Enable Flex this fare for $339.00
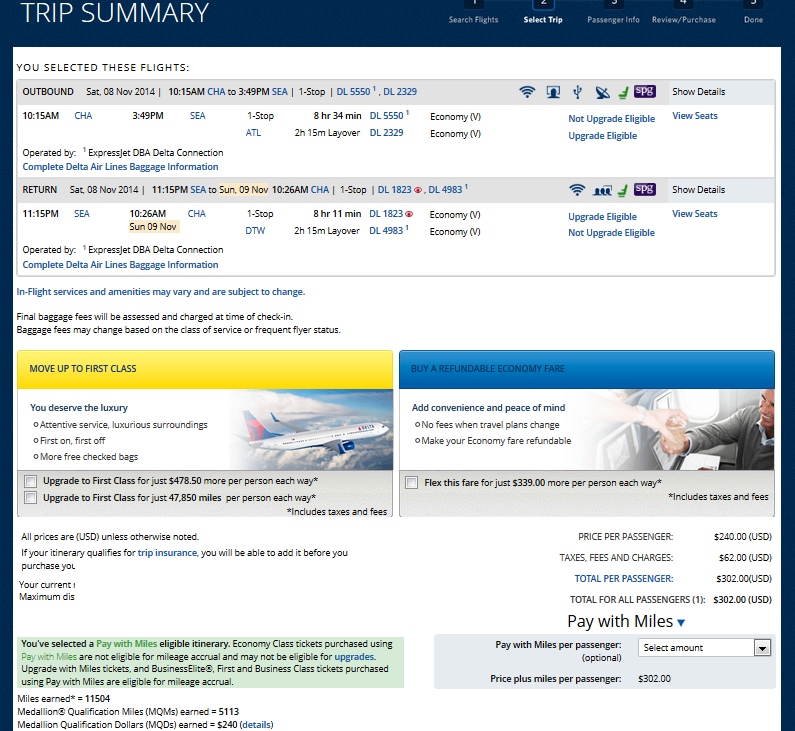Viewport: 795px width, 731px height. (412, 482)
